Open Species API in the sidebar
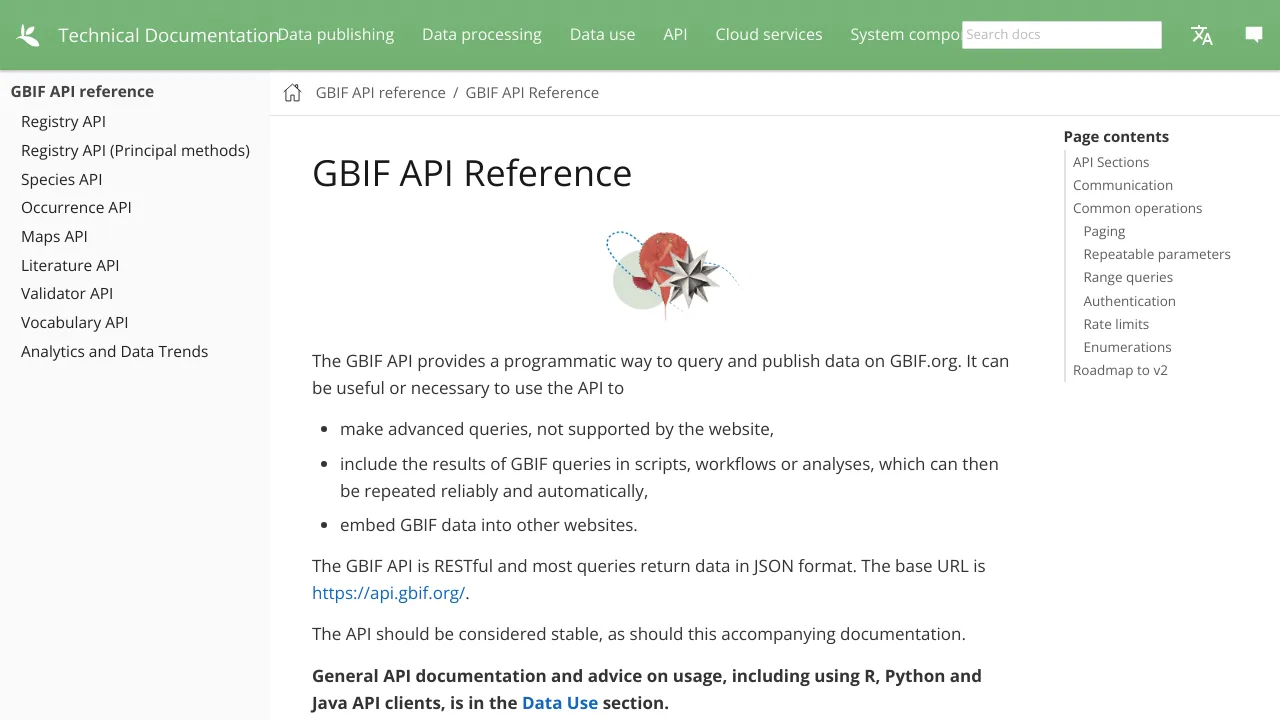1280x720 pixels. pyautogui.click(x=61, y=179)
